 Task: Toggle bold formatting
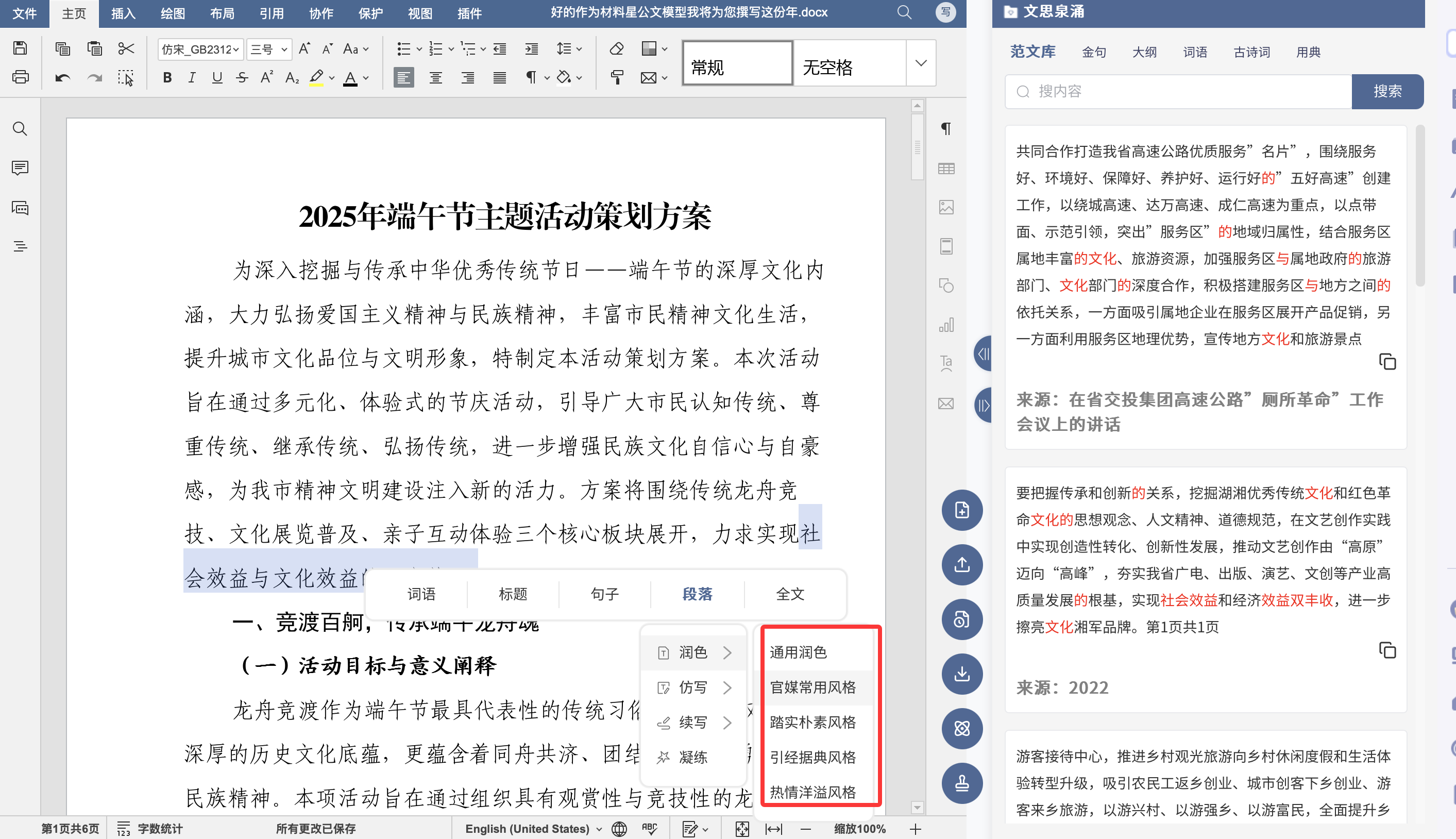167,77
